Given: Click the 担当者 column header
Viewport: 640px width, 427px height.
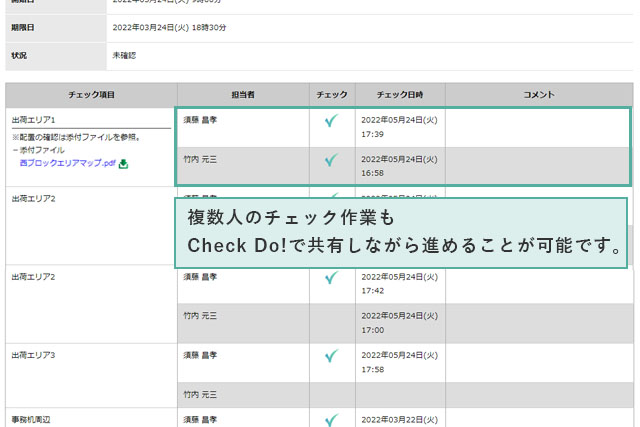Looking at the screenshot, I should tap(243, 95).
